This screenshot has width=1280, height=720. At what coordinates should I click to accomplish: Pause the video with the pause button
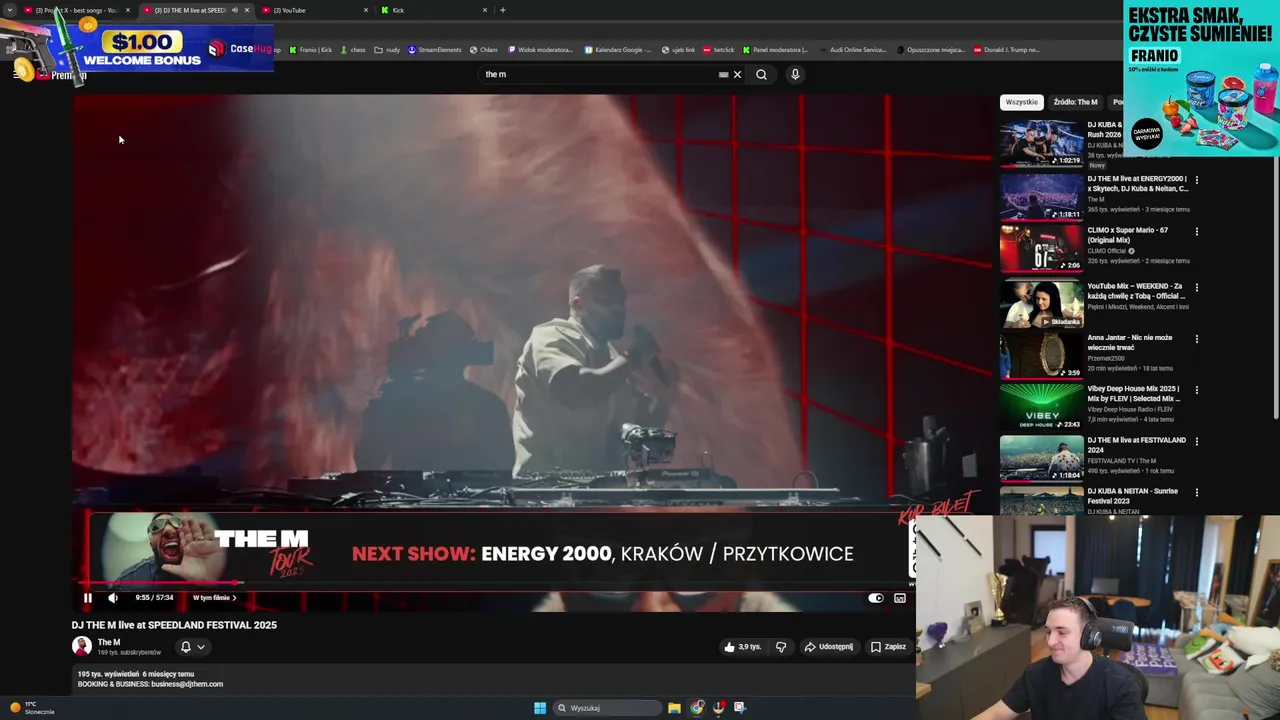click(x=87, y=598)
